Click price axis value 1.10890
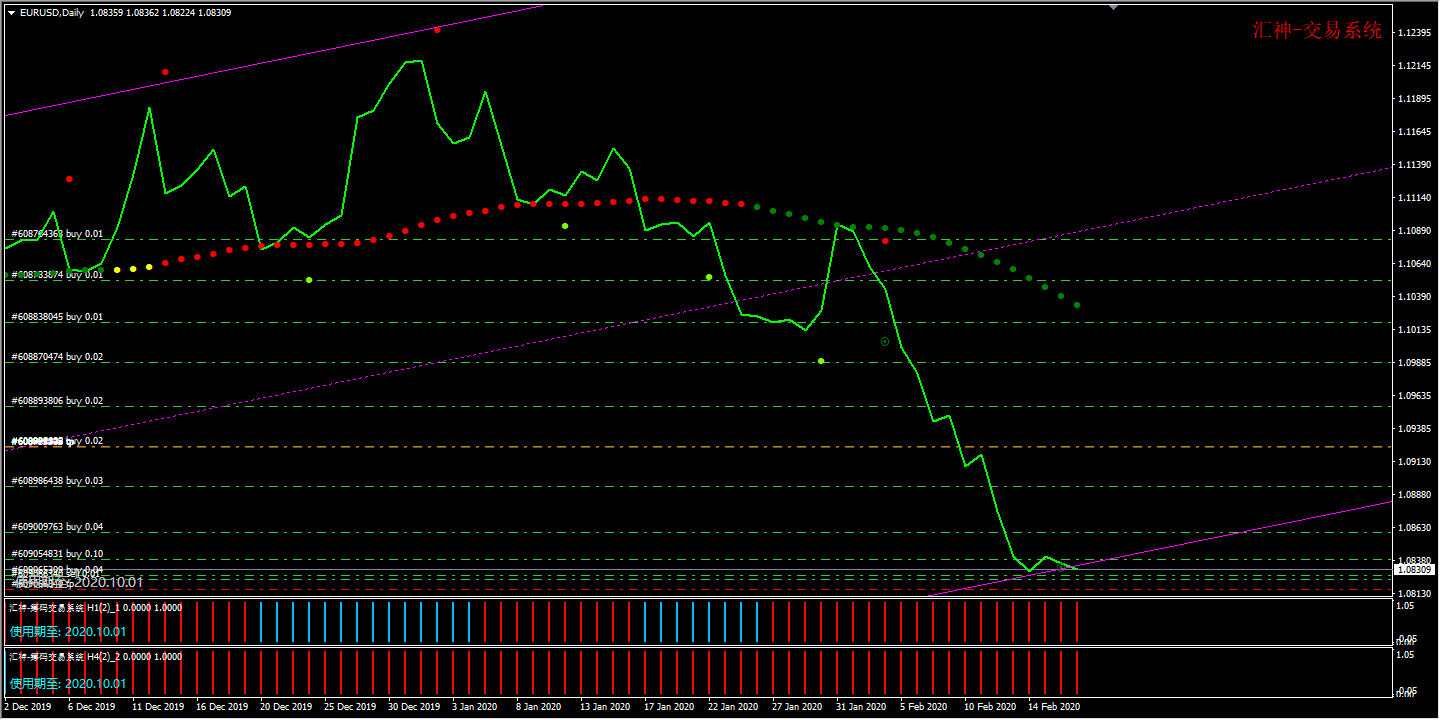This screenshot has width=1440, height=720. tap(1414, 231)
